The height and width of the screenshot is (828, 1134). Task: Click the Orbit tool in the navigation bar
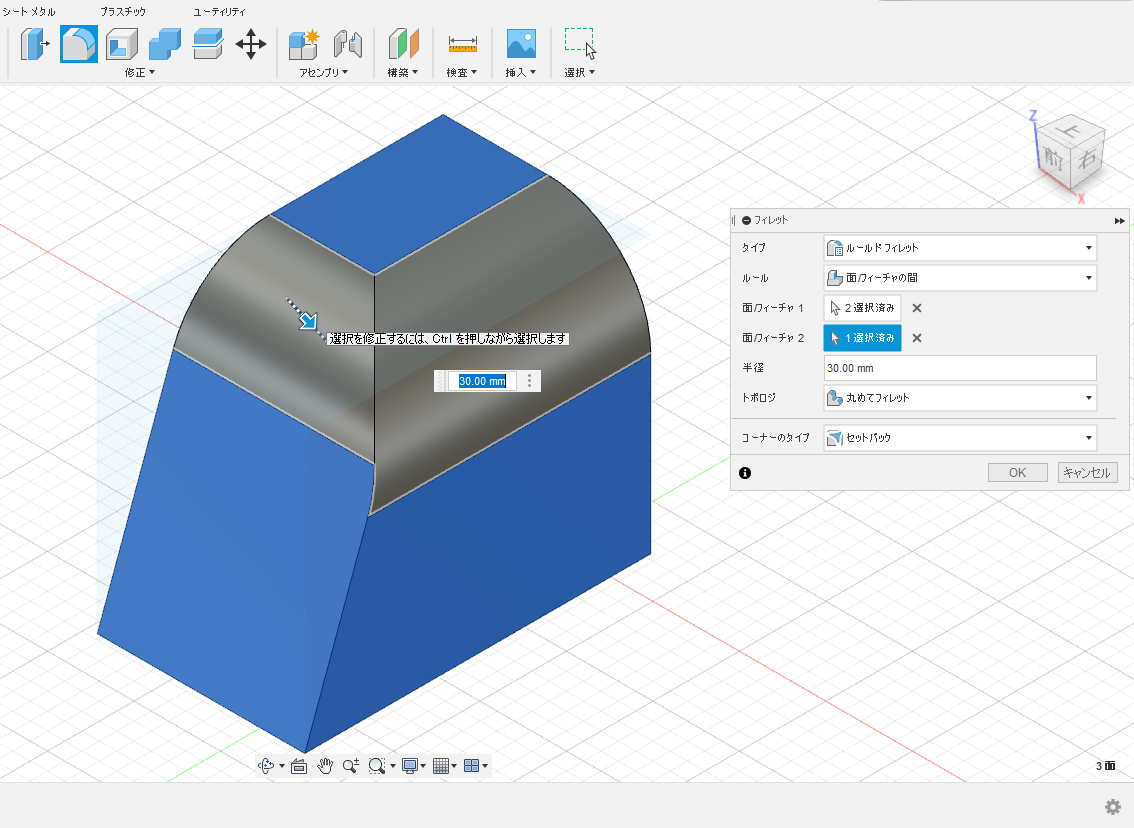tap(266, 766)
